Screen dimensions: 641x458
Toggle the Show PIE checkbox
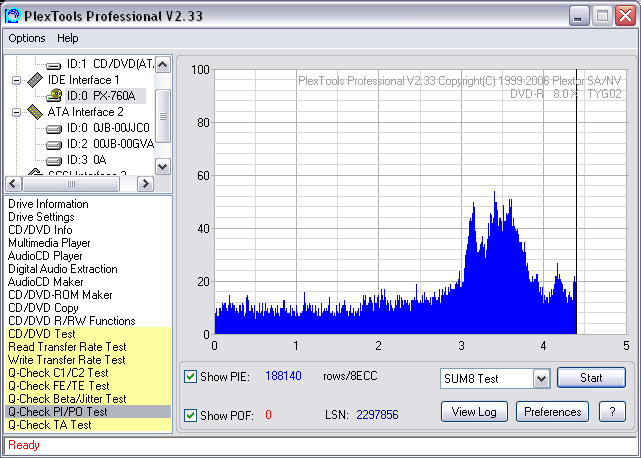(190, 376)
